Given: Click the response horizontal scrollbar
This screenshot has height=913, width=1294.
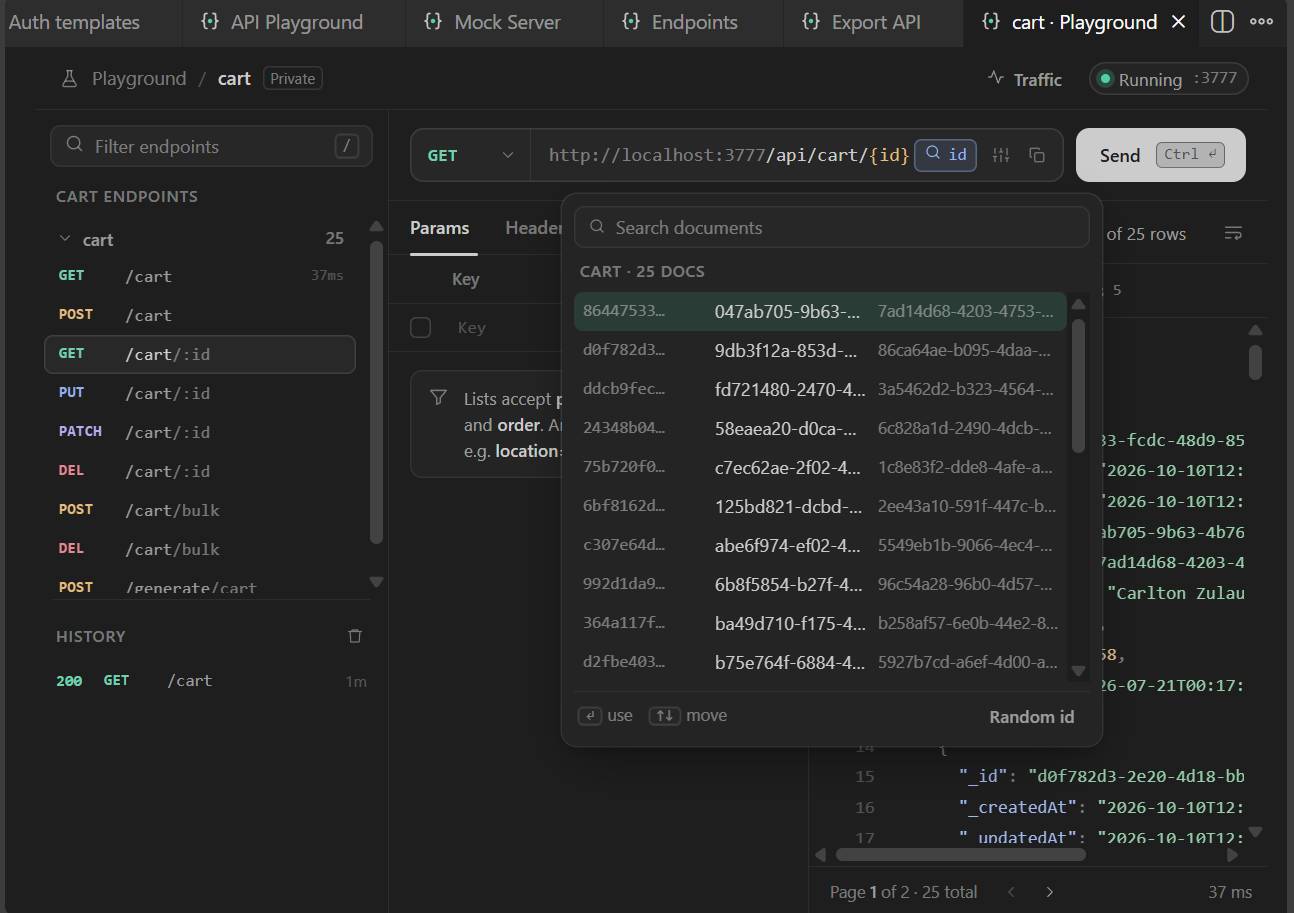Looking at the screenshot, I should point(960,855).
